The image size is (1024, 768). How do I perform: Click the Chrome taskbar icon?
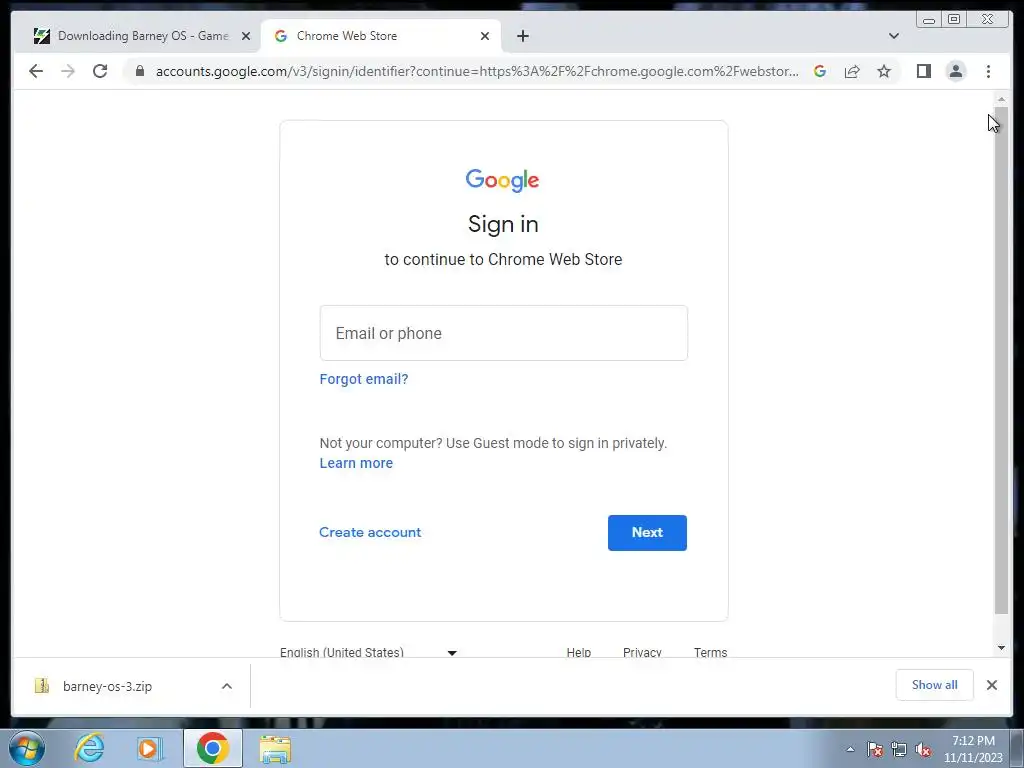212,748
